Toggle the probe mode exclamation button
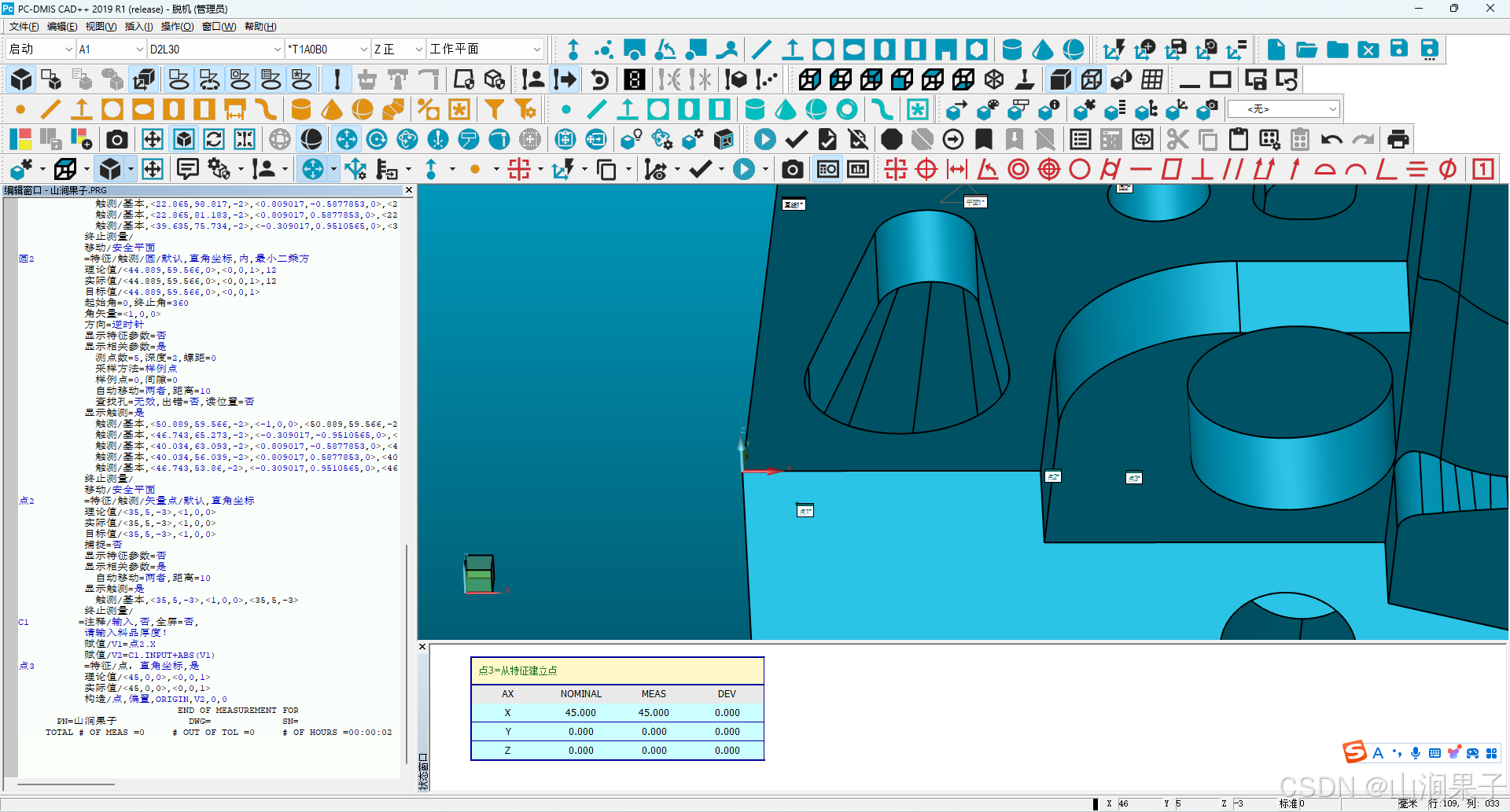This screenshot has height=812, width=1510. click(337, 79)
